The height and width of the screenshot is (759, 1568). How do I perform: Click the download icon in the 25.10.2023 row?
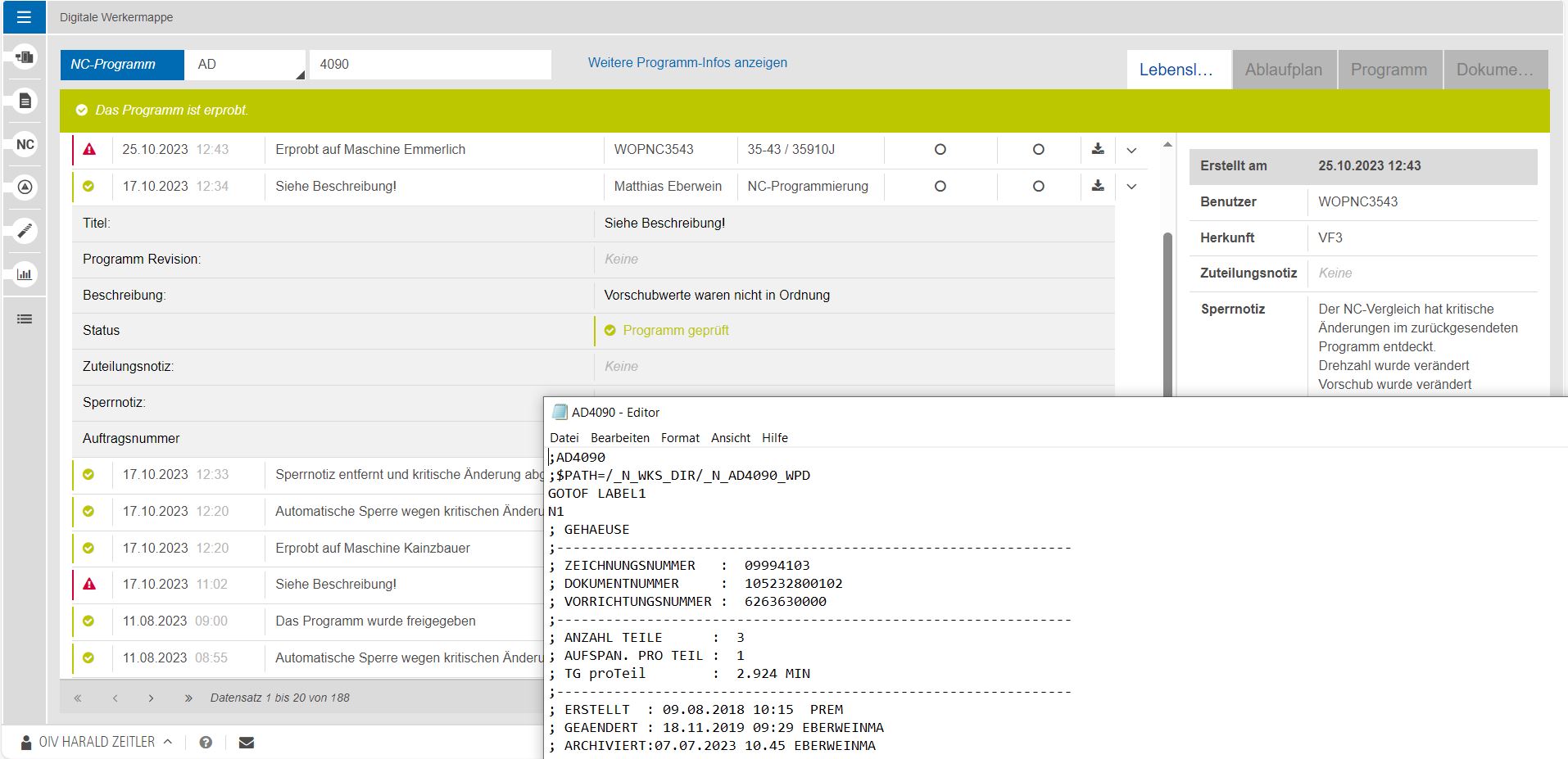coord(1098,150)
